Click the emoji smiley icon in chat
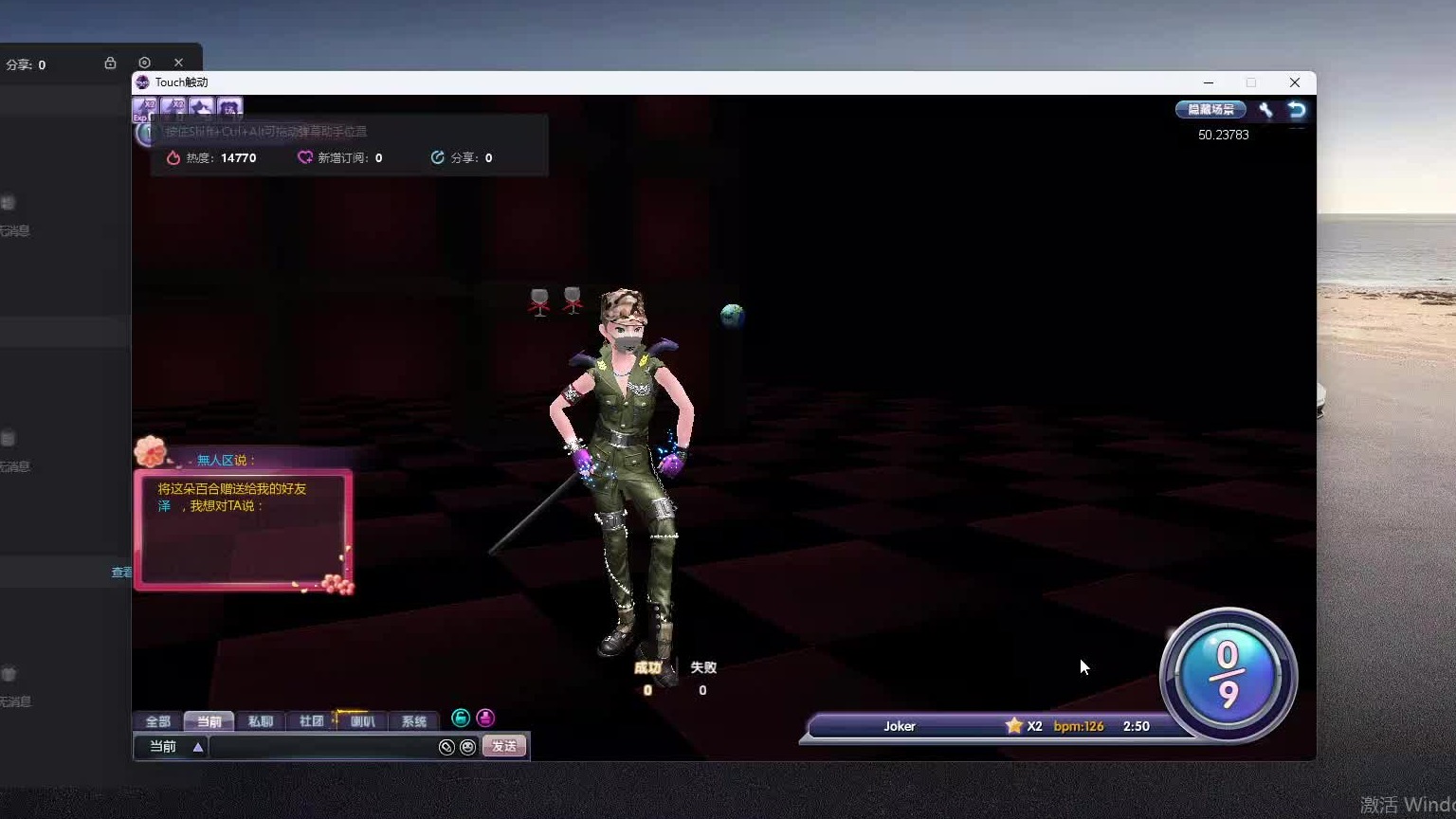 [x=467, y=747]
